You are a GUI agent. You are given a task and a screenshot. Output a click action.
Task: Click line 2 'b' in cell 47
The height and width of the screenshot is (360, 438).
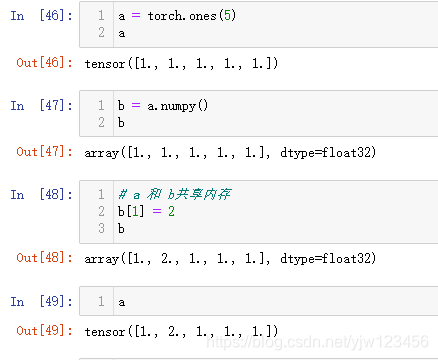click(x=121, y=123)
